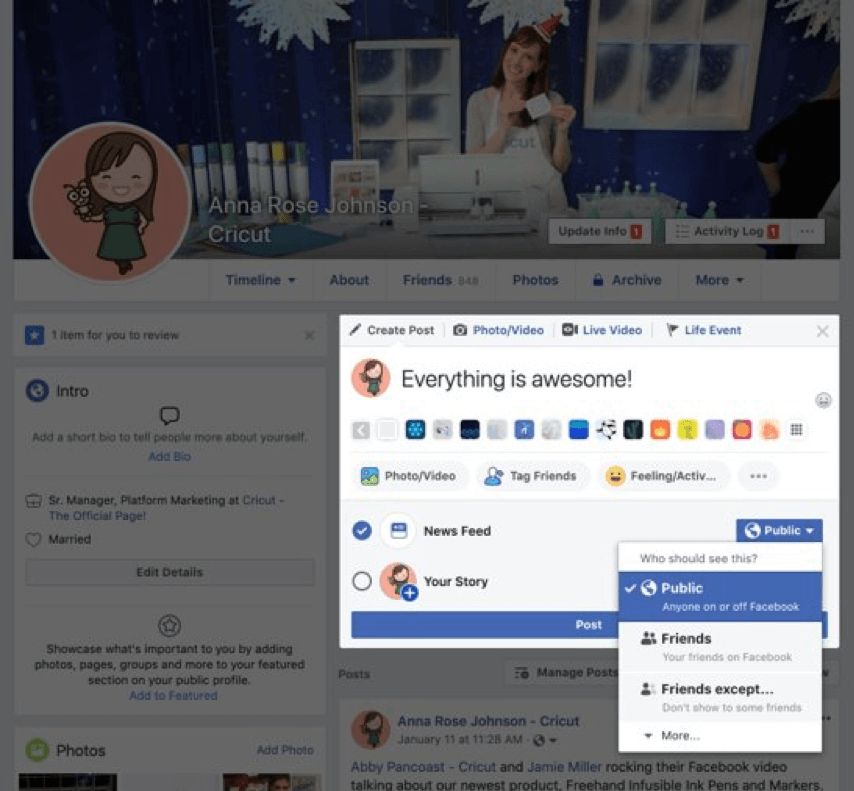The width and height of the screenshot is (854, 791).
Task: Click the Photo/Video picture icon in composer
Action: [370, 476]
